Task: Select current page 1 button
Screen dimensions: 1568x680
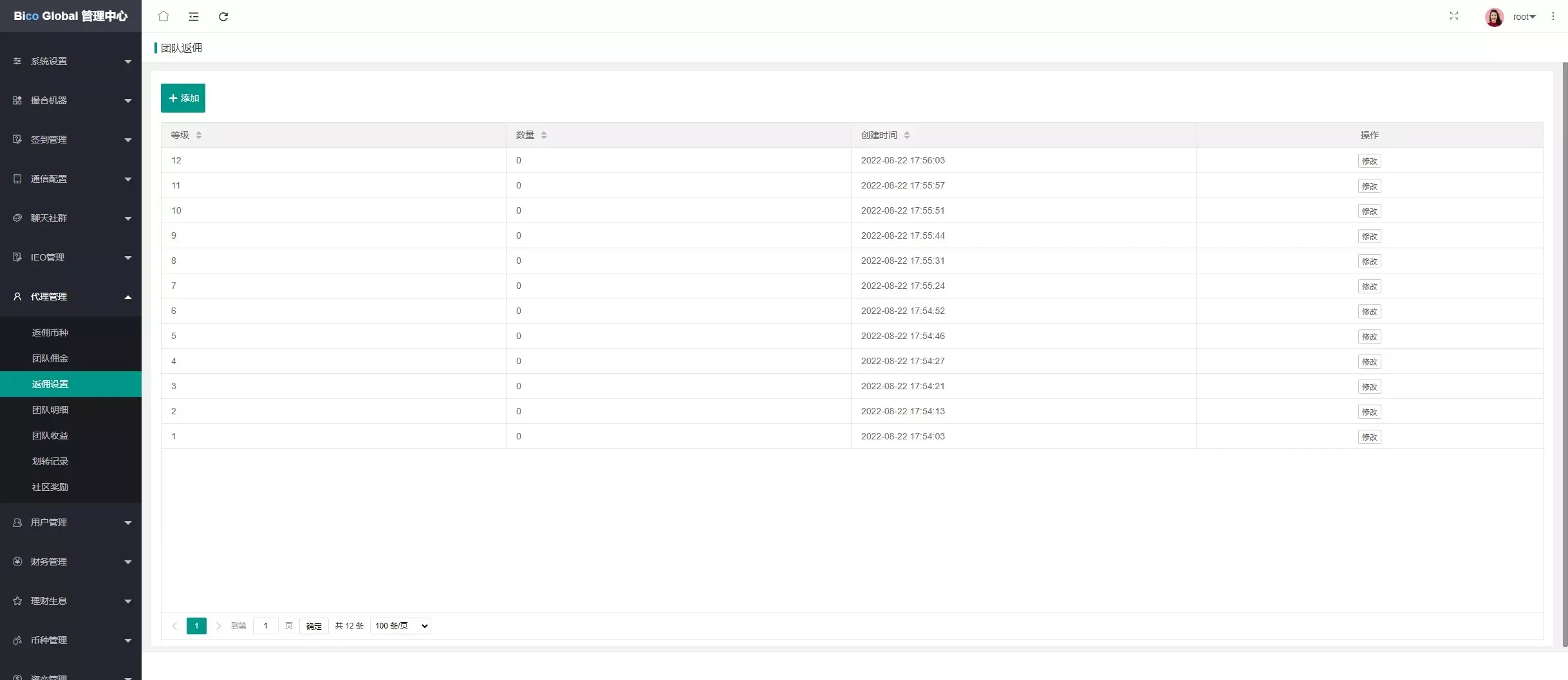Action: (196, 626)
